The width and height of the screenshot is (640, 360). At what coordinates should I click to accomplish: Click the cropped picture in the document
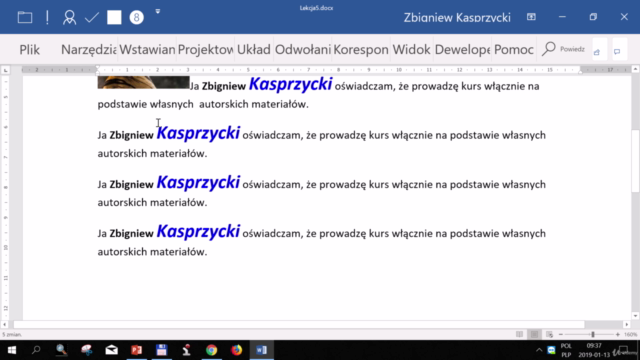click(143, 82)
